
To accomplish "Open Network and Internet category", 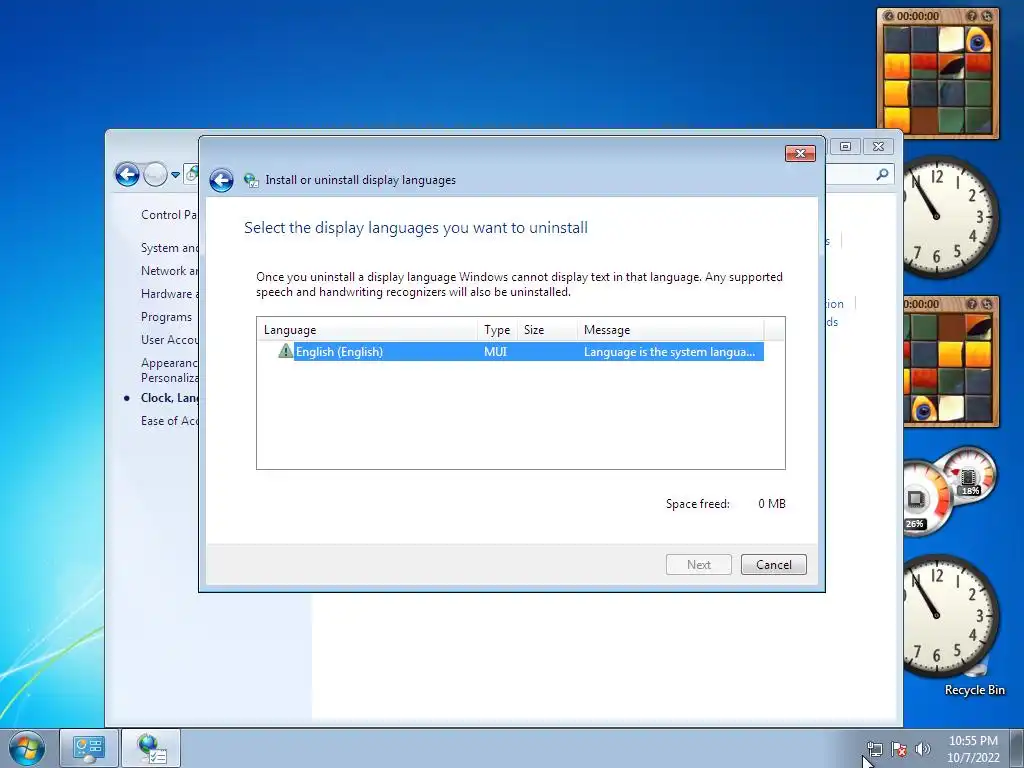I will [169, 270].
